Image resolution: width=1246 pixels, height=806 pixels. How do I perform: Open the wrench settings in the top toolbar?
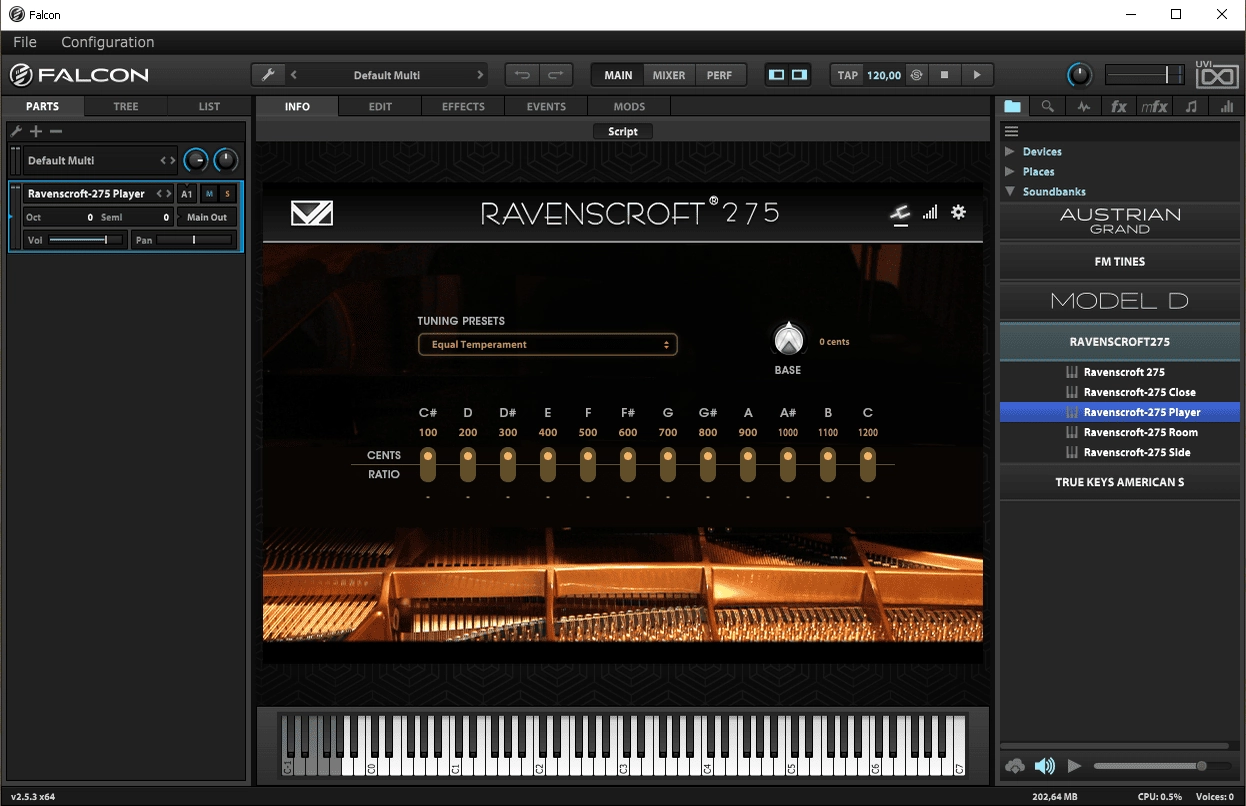point(267,75)
